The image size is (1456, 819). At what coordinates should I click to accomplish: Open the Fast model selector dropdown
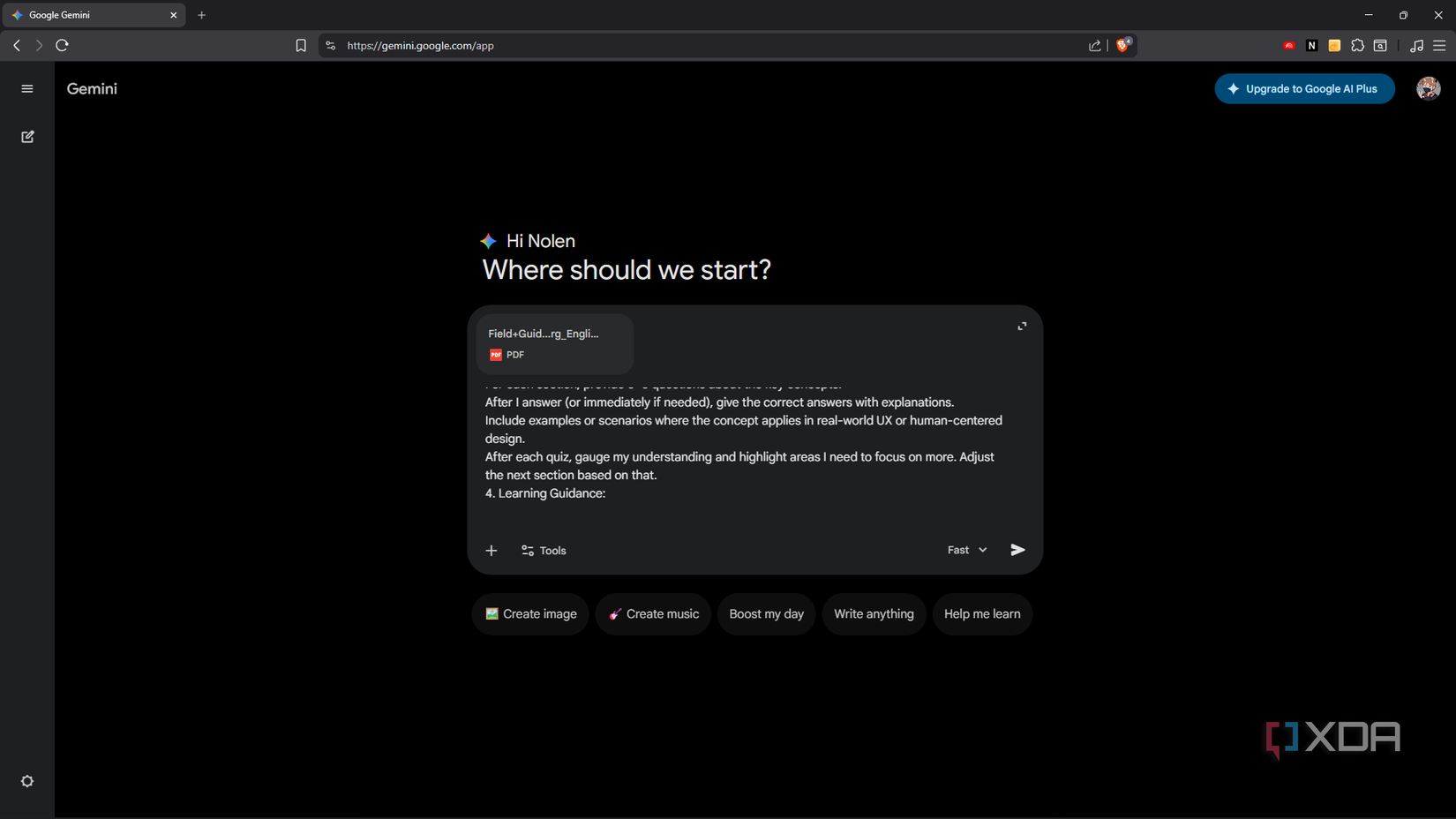click(967, 550)
